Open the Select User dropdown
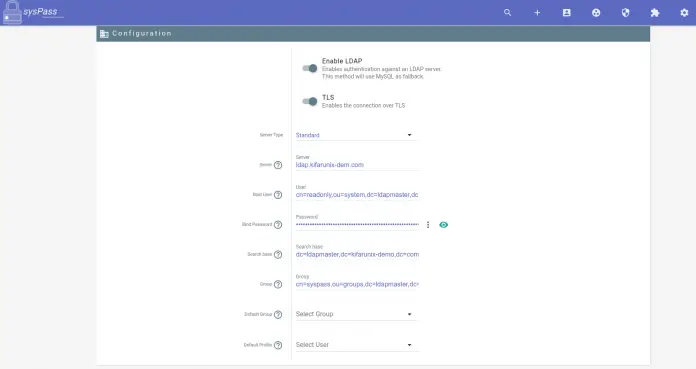Screen dimensions: 696x369 pos(357,345)
